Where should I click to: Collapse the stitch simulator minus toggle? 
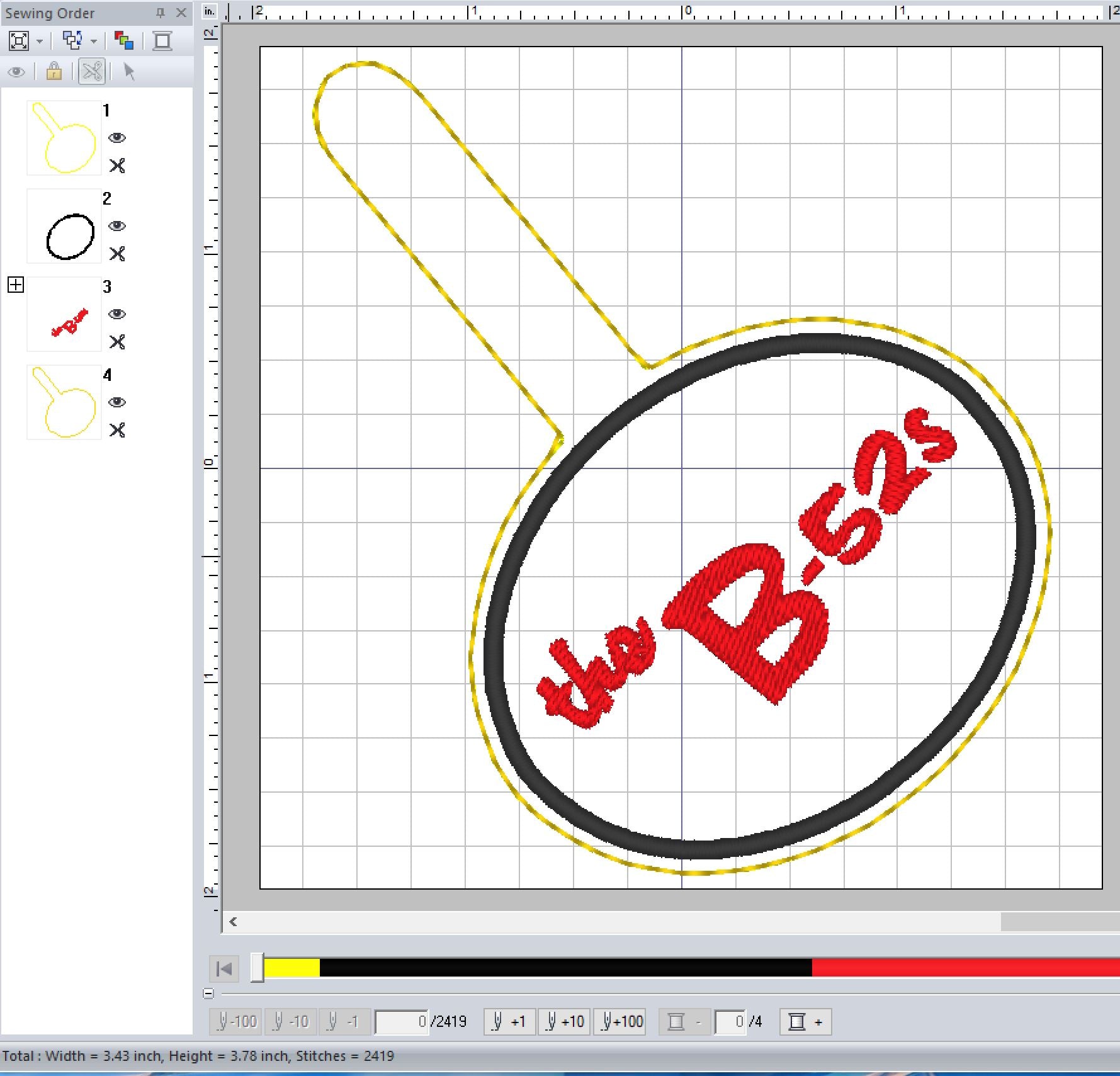[209, 994]
